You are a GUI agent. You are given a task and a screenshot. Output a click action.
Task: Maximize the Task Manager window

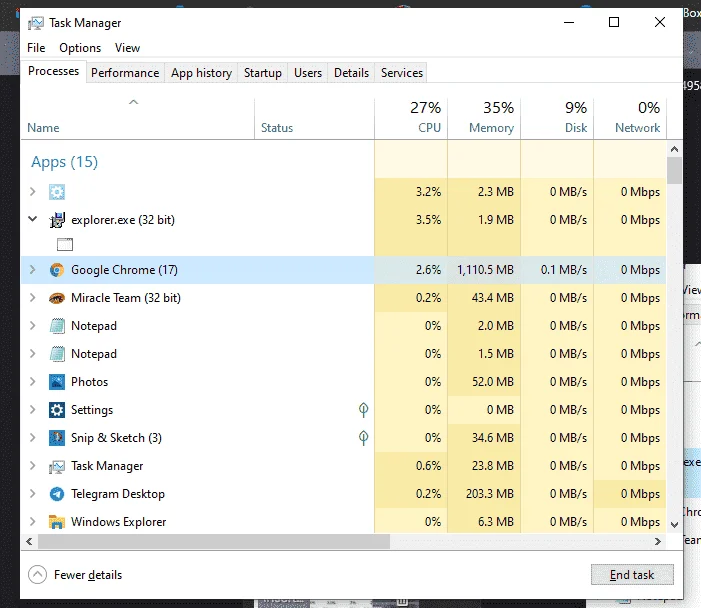[614, 22]
